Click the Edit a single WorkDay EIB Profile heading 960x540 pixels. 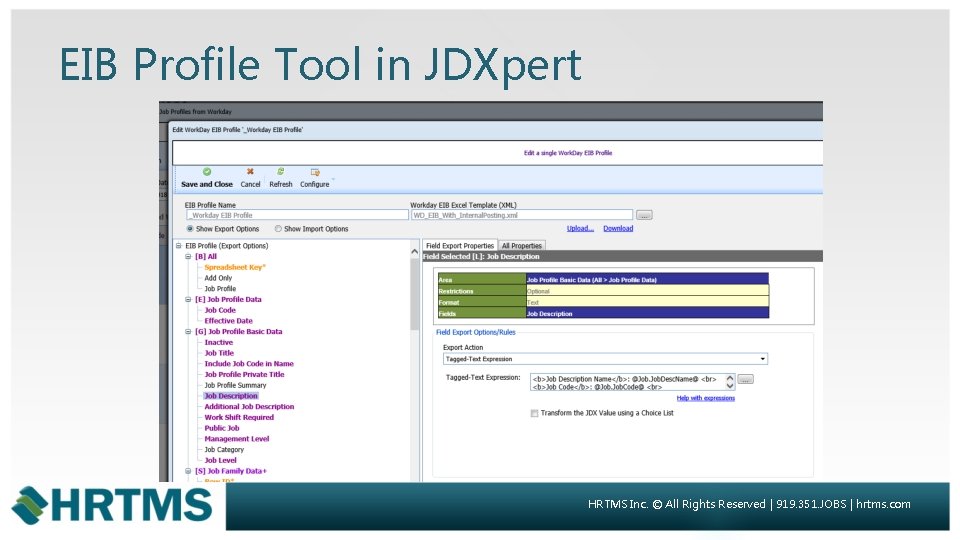tap(568, 153)
